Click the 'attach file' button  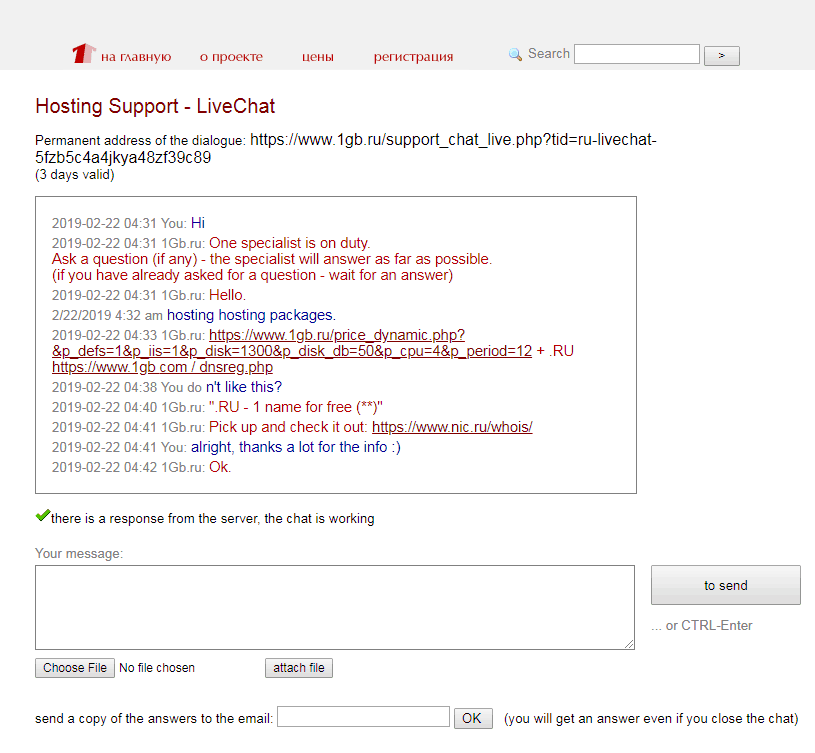click(x=299, y=668)
